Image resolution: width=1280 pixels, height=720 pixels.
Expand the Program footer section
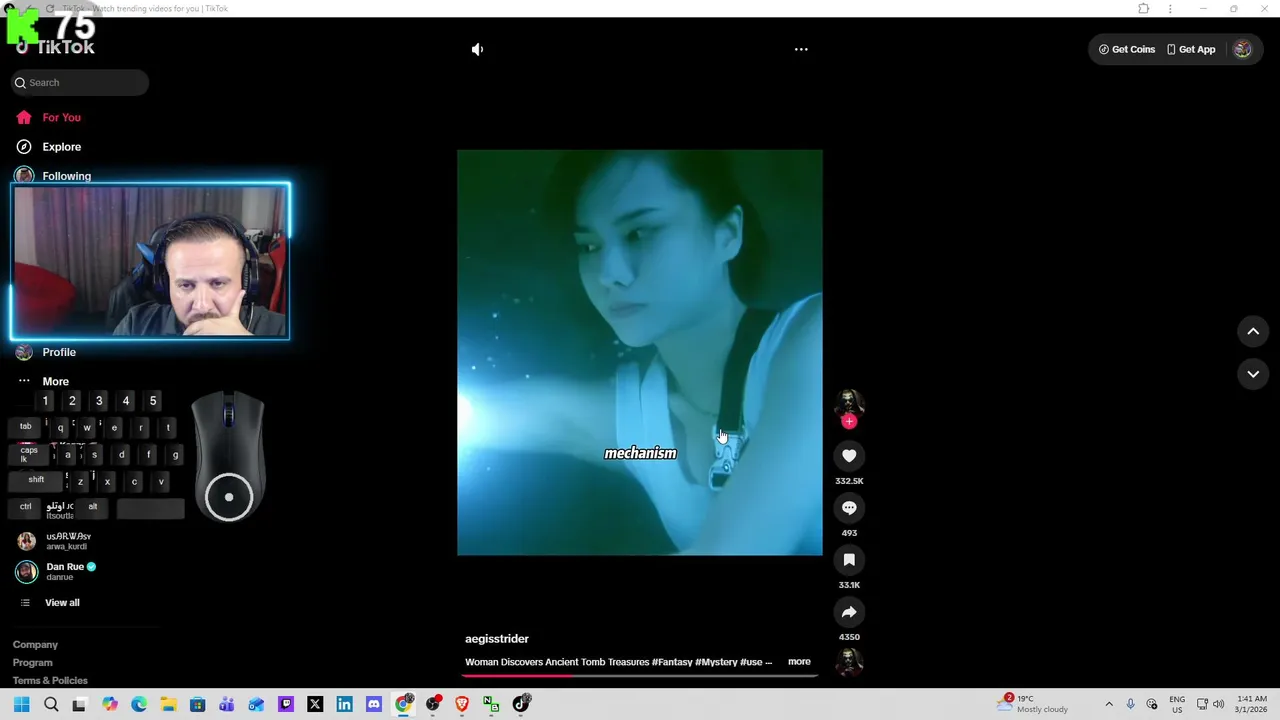click(x=32, y=663)
